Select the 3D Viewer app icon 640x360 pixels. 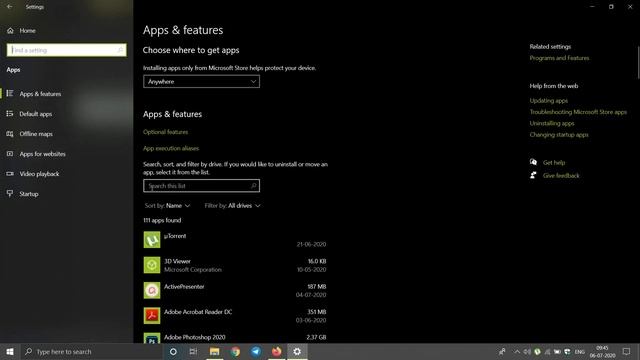click(x=152, y=265)
